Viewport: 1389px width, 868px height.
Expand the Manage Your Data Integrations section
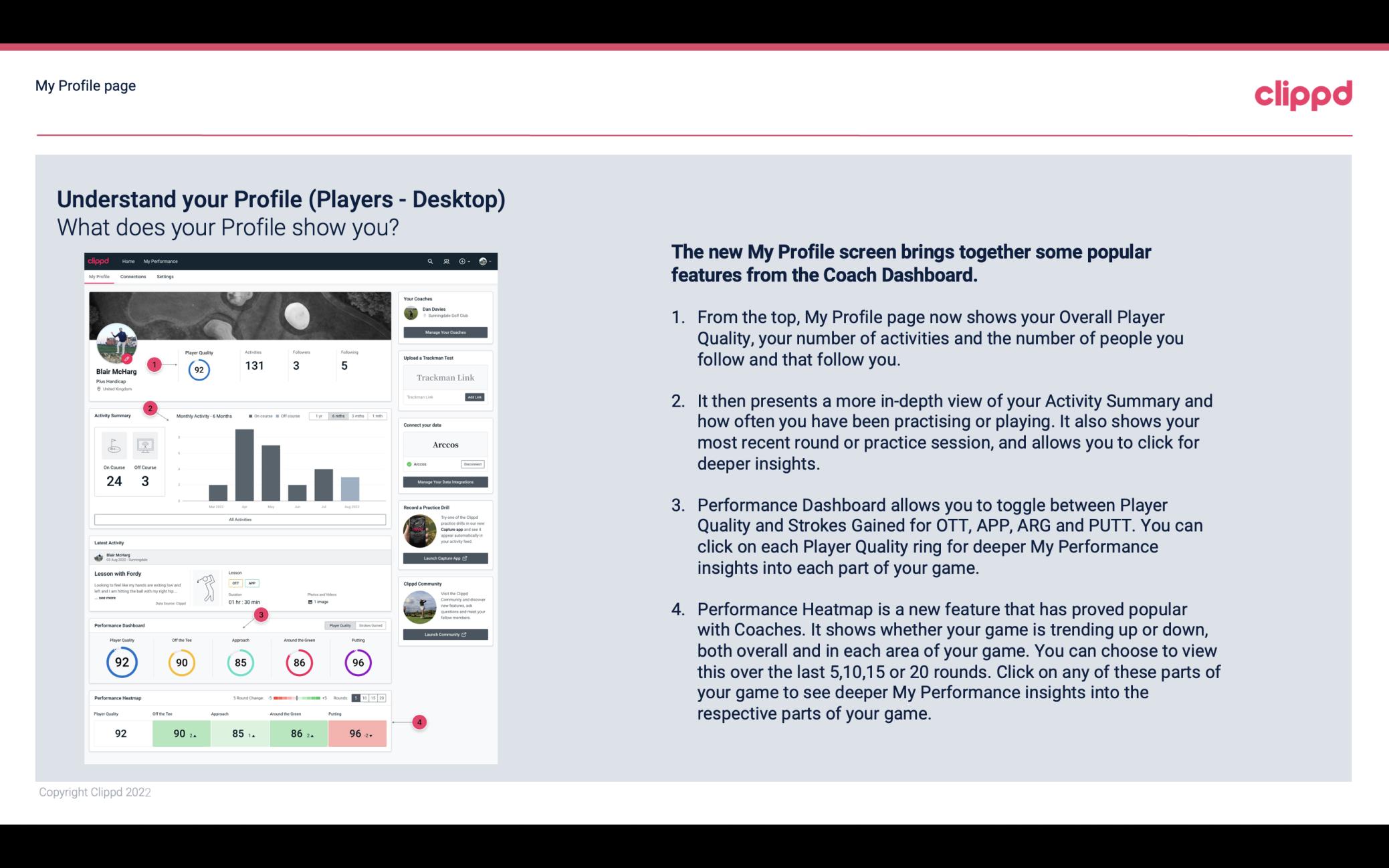coord(444,482)
